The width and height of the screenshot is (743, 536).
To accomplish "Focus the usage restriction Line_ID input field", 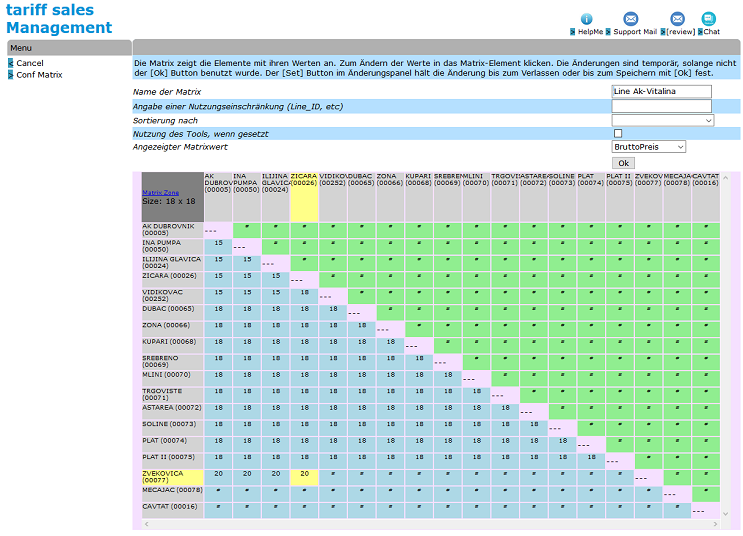I will coord(661,106).
